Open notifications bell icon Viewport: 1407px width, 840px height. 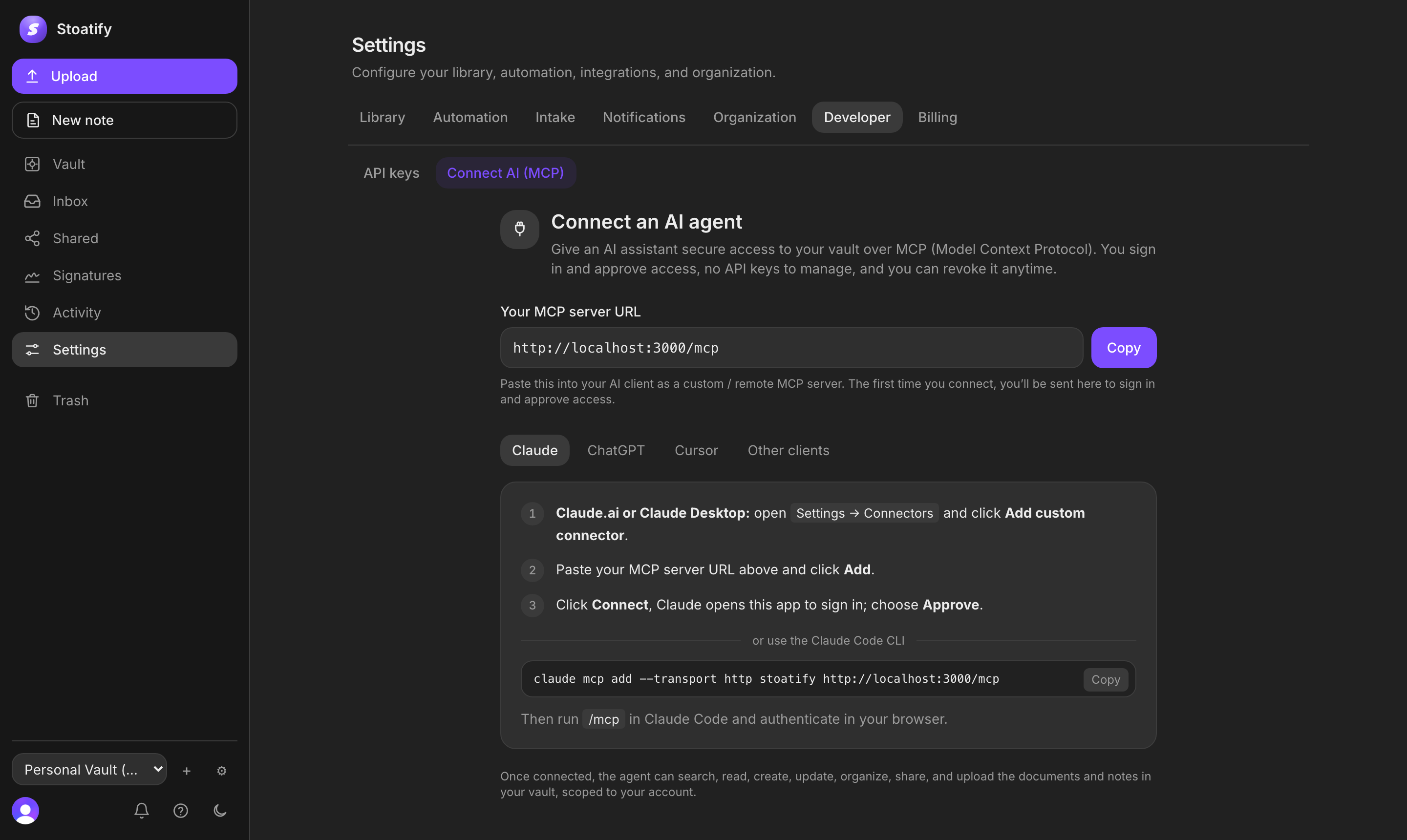tap(142, 811)
